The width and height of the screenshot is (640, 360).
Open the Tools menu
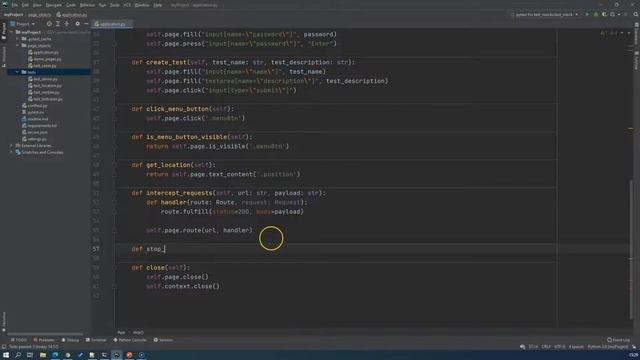click(115, 5)
